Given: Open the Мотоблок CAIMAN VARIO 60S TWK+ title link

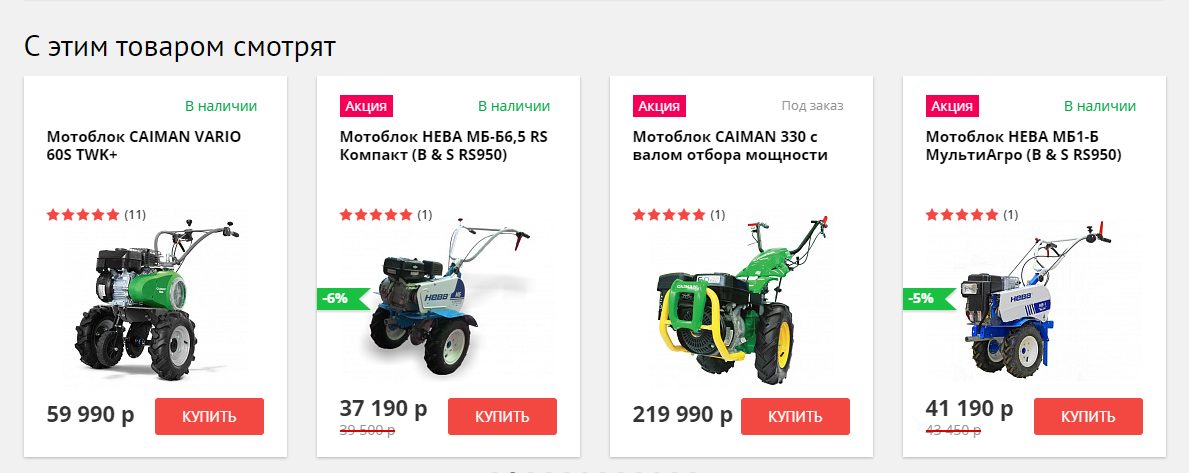Looking at the screenshot, I should click(144, 146).
